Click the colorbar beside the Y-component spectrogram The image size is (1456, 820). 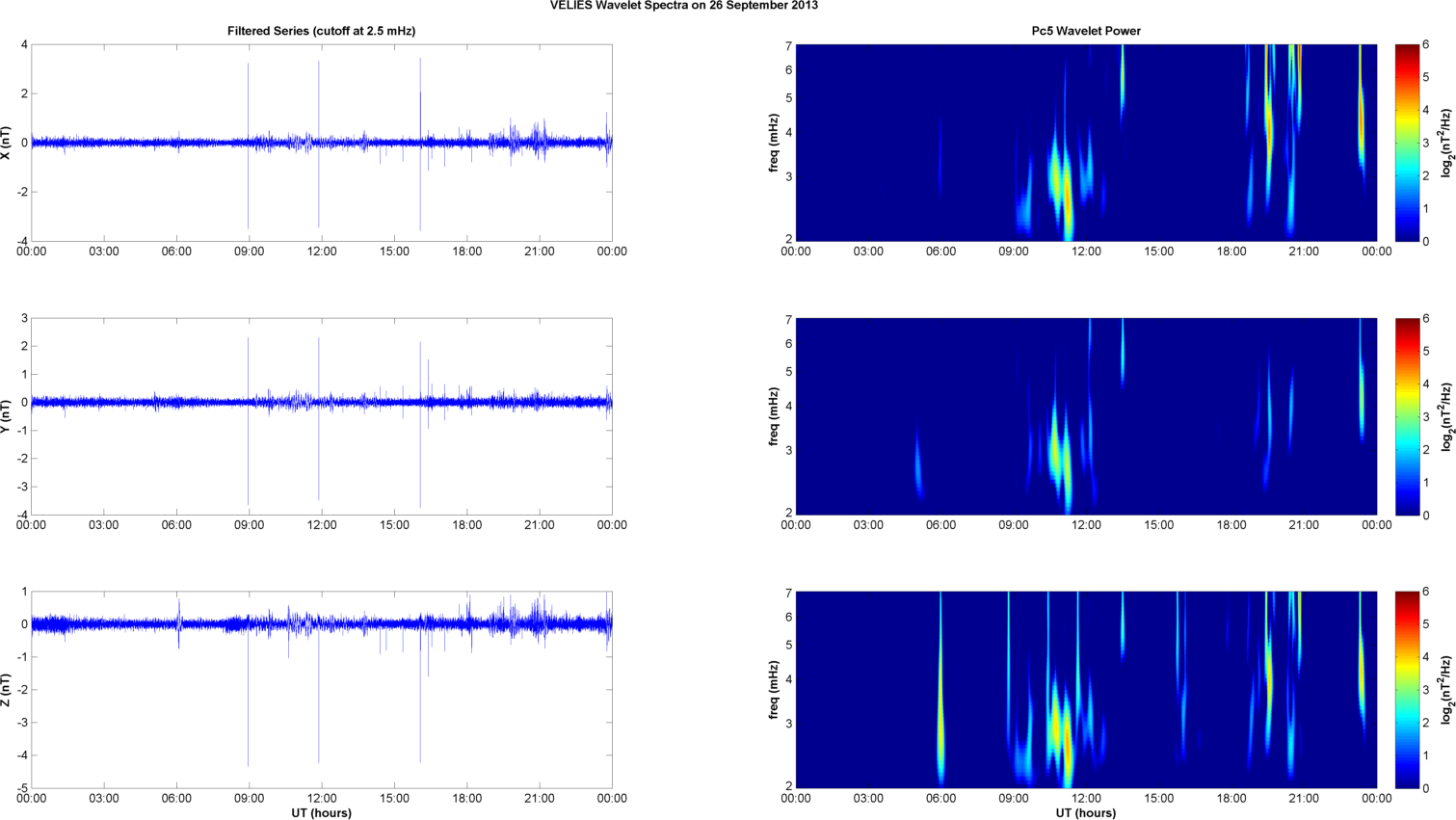click(1407, 416)
